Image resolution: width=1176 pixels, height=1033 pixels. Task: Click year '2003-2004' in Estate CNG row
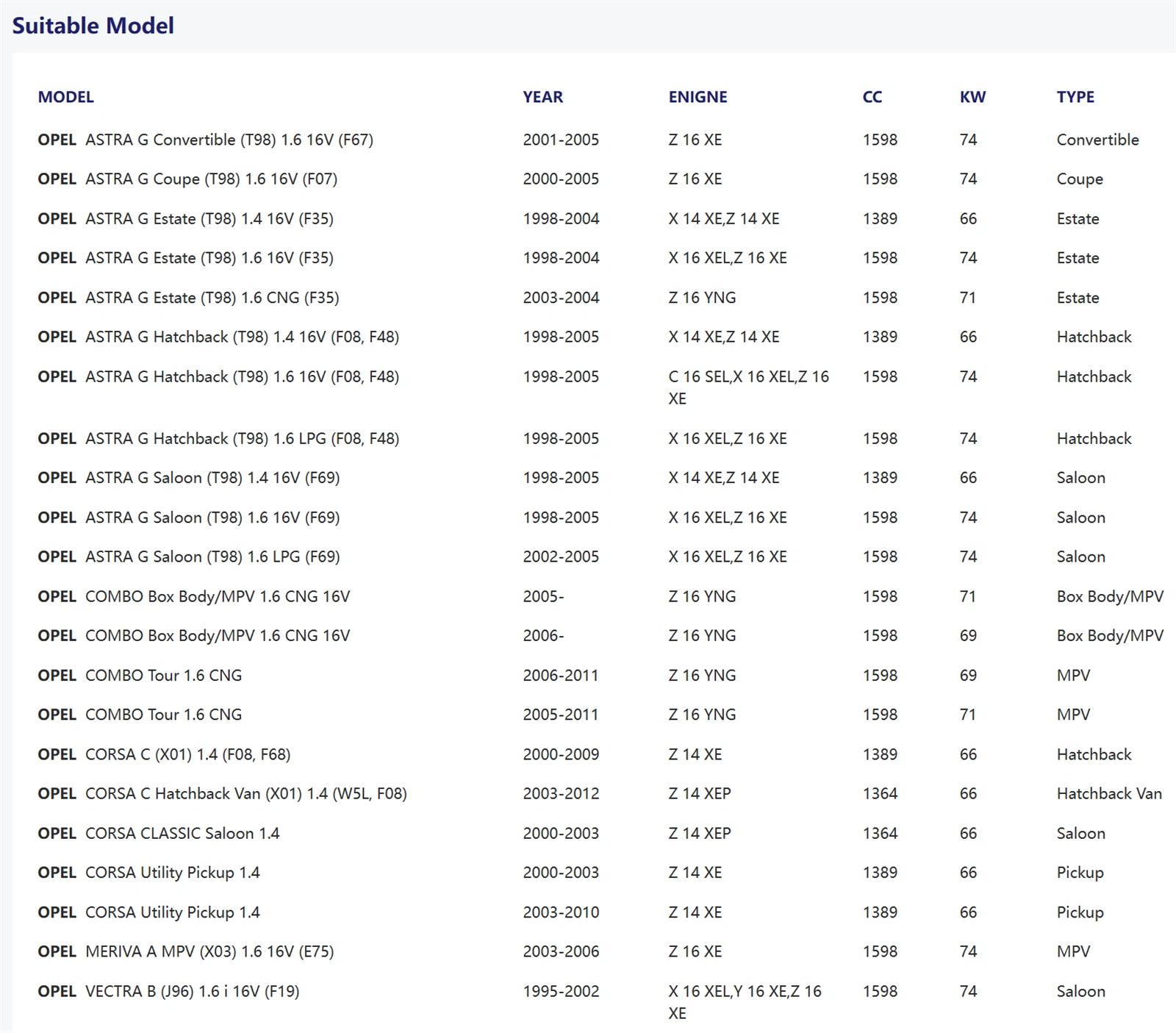click(561, 298)
